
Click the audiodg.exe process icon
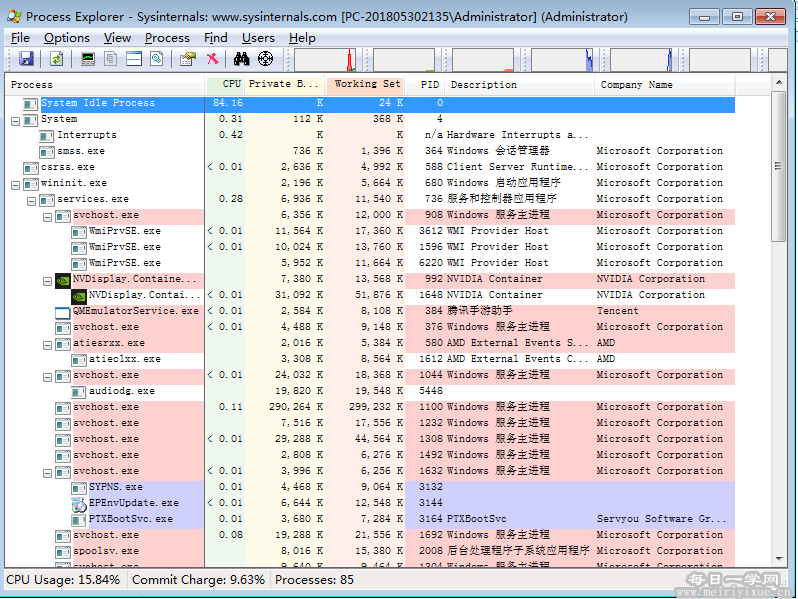click(78, 391)
